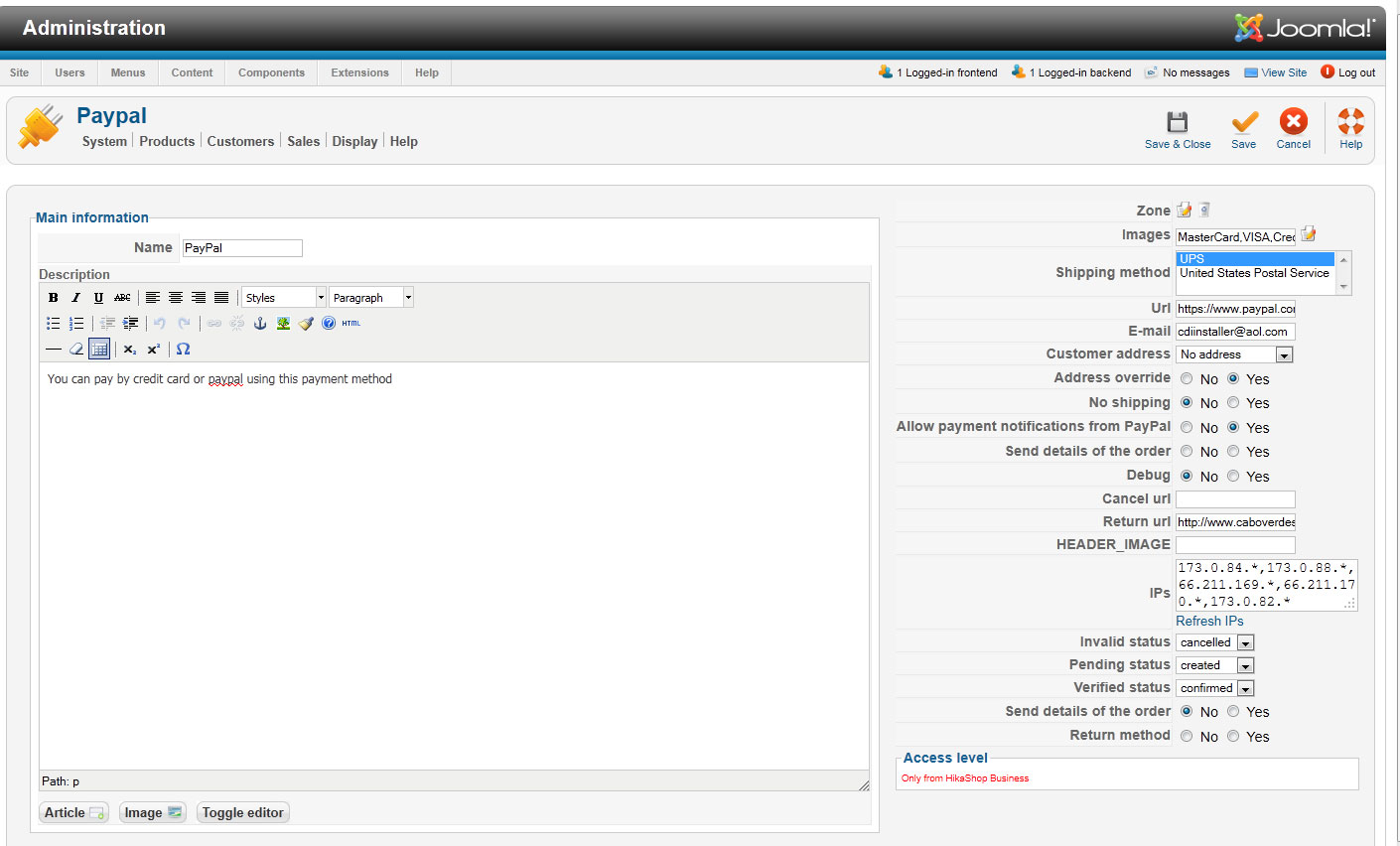Remove formatting with the eraser icon

[76, 350]
